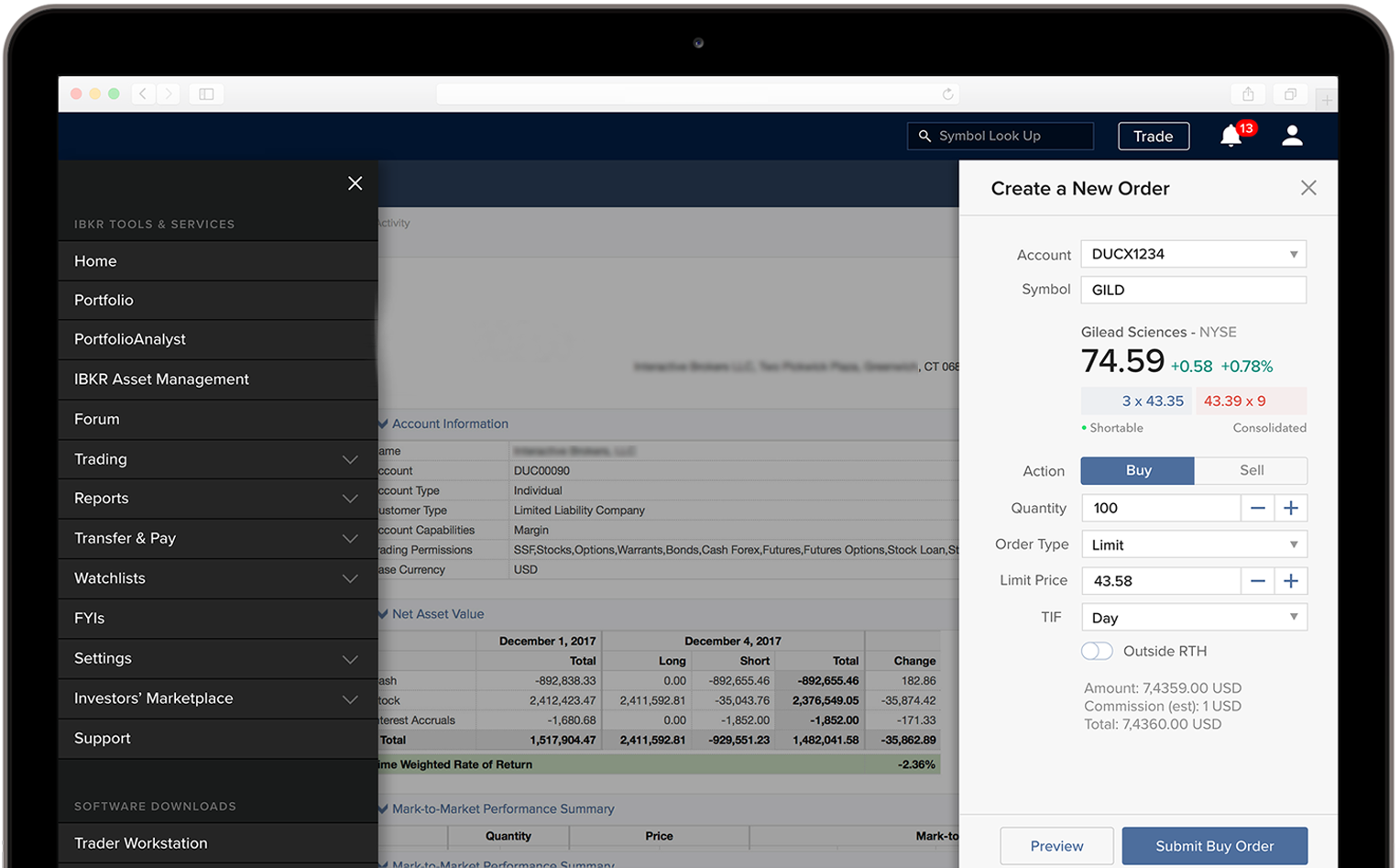1400x868 pixels.
Task: Open the user profile icon
Action: point(1292,136)
